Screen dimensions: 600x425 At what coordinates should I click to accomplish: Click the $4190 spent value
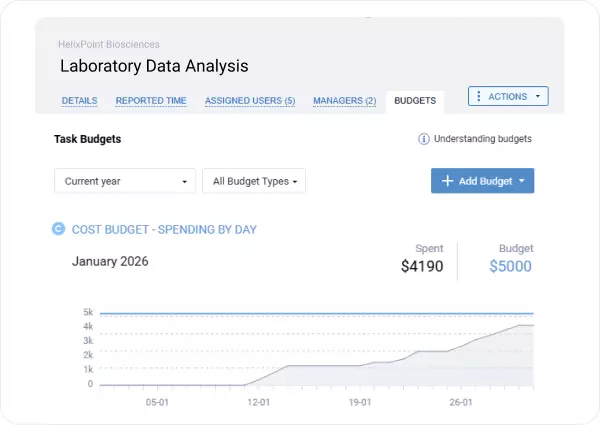coord(422,266)
